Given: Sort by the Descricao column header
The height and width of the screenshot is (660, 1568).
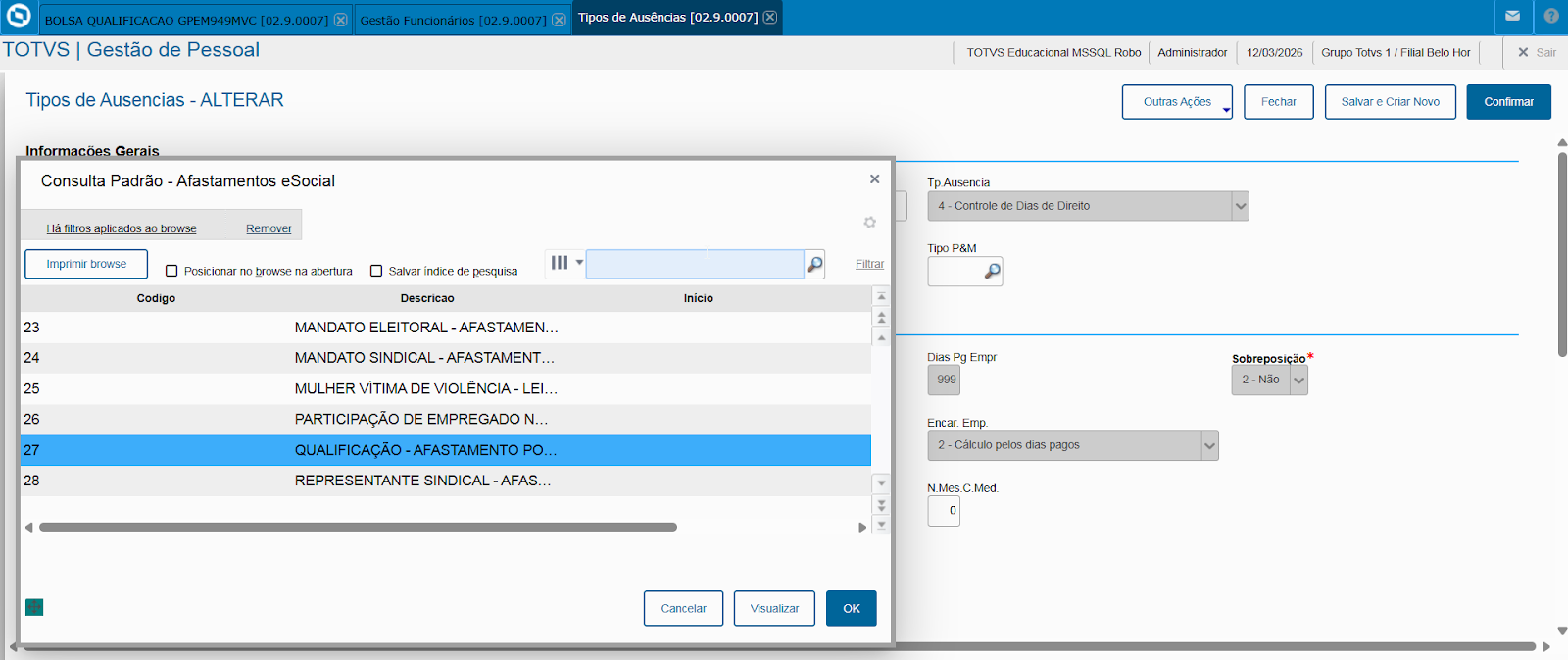Looking at the screenshot, I should point(427,298).
